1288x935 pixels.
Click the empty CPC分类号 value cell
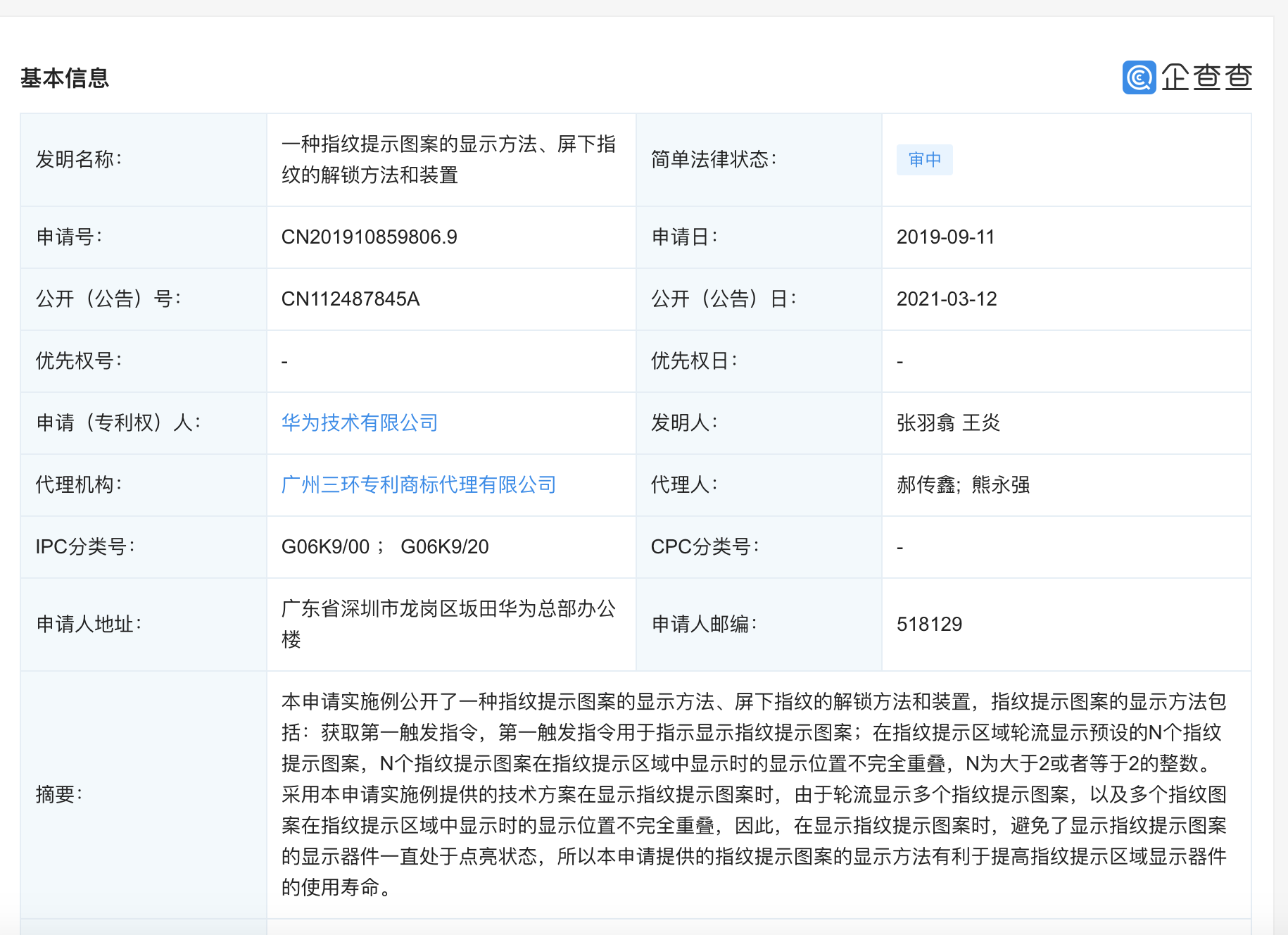point(899,547)
